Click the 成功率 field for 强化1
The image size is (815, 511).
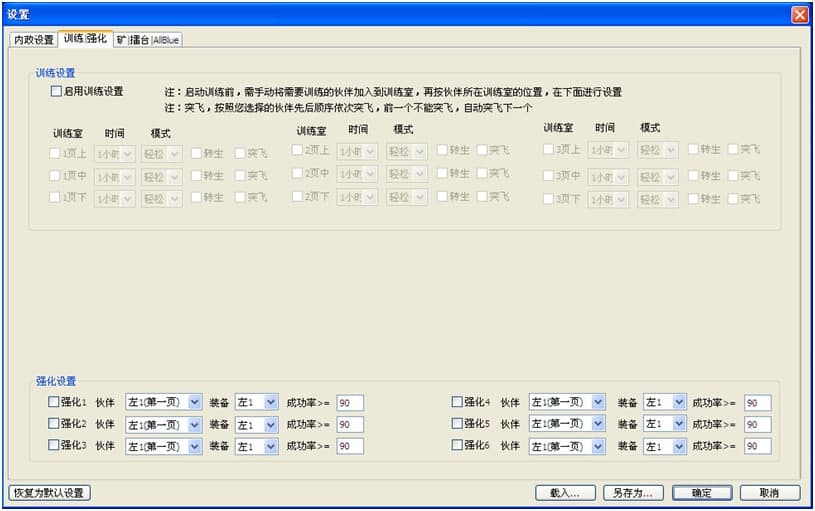point(349,402)
